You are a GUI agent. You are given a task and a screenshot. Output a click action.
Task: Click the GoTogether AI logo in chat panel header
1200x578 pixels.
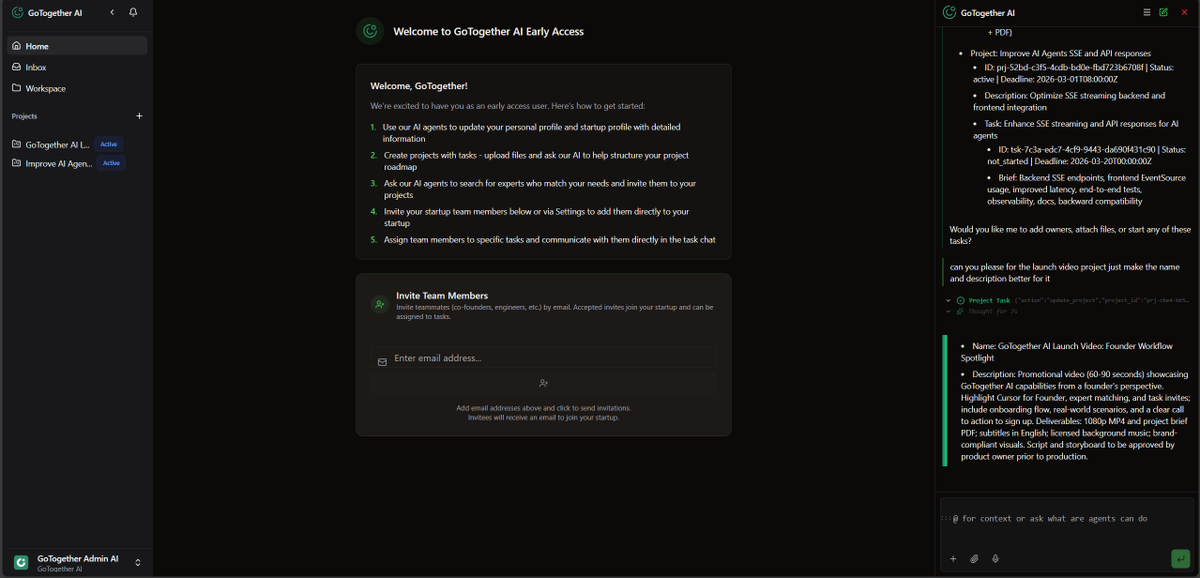[949, 13]
